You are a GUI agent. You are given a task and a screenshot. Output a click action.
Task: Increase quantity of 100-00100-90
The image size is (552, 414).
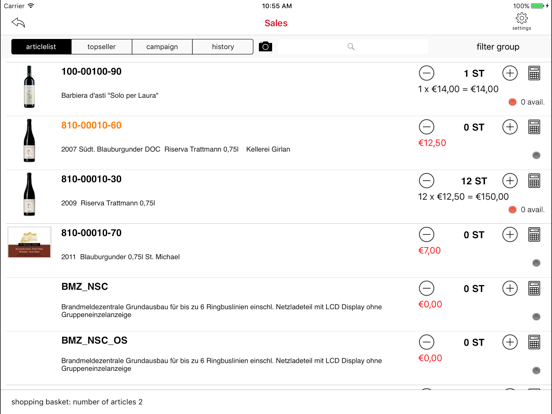[510, 73]
